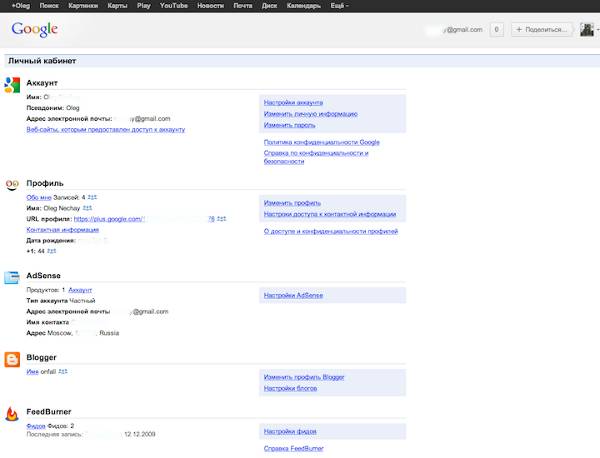This screenshot has height=458, width=600.
Task: Open the user avatar in the header
Action: pos(587,29)
